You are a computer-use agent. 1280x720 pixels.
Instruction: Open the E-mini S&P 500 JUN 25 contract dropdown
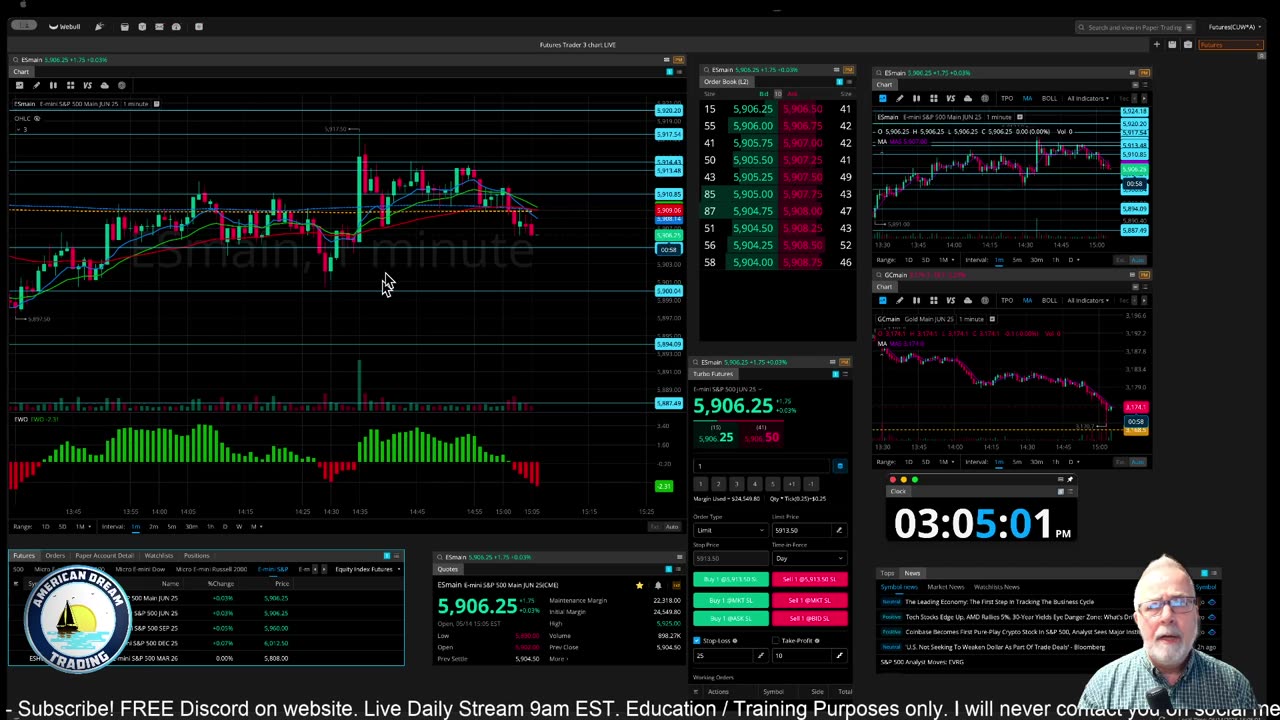pyautogui.click(x=727, y=389)
